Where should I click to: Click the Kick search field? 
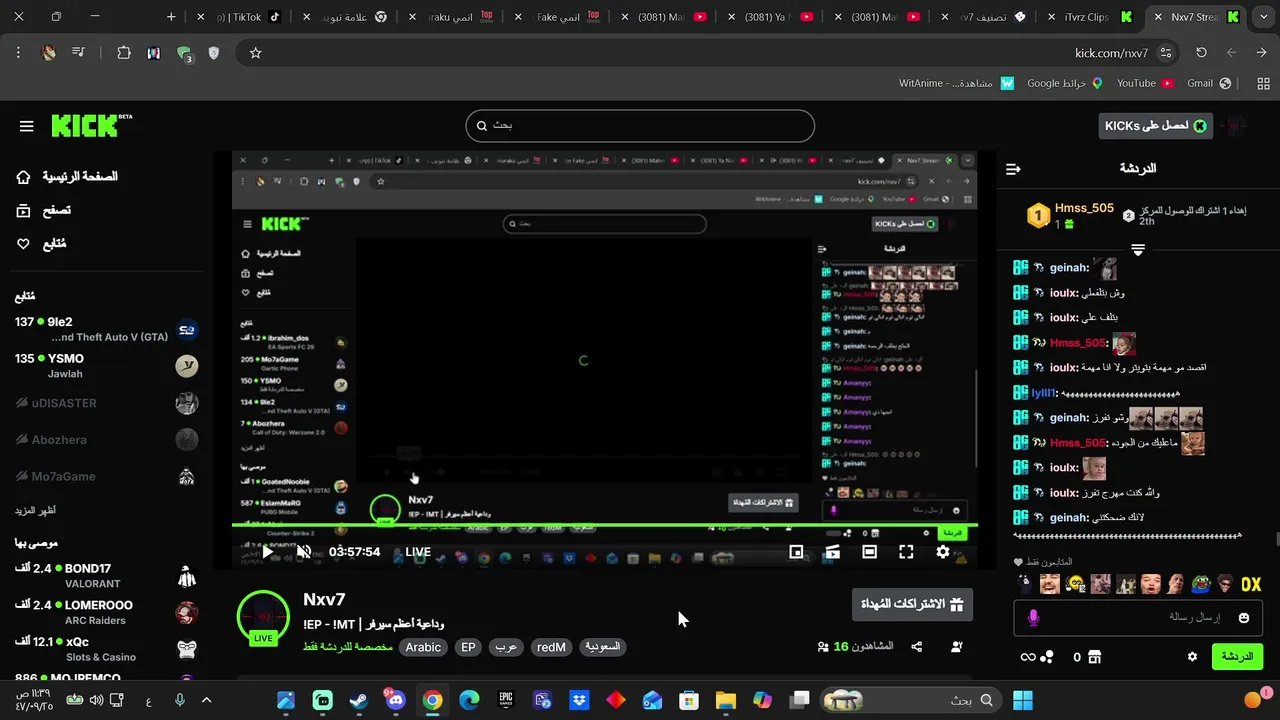pos(640,126)
